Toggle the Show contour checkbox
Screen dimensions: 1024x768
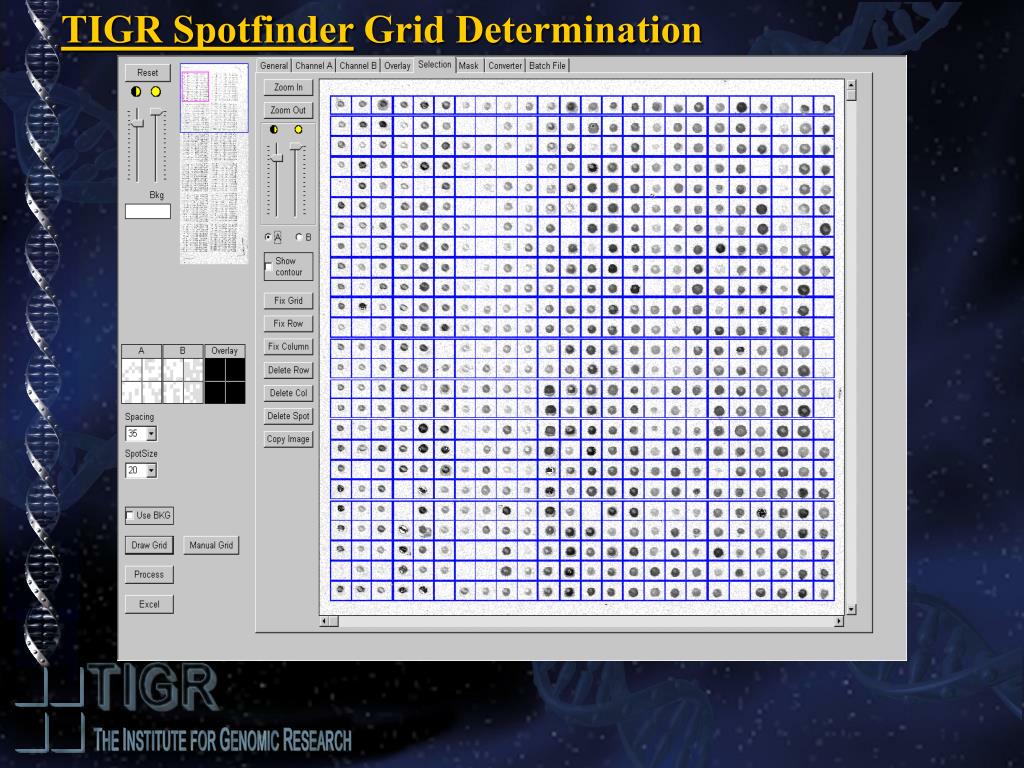268,266
